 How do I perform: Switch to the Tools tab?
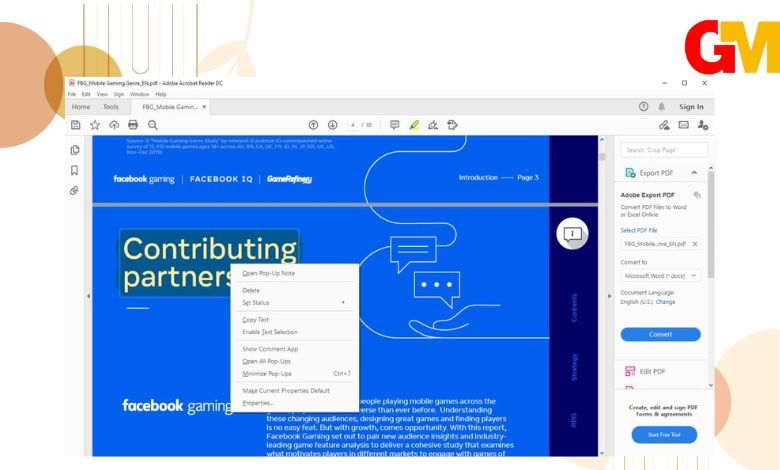(110, 106)
